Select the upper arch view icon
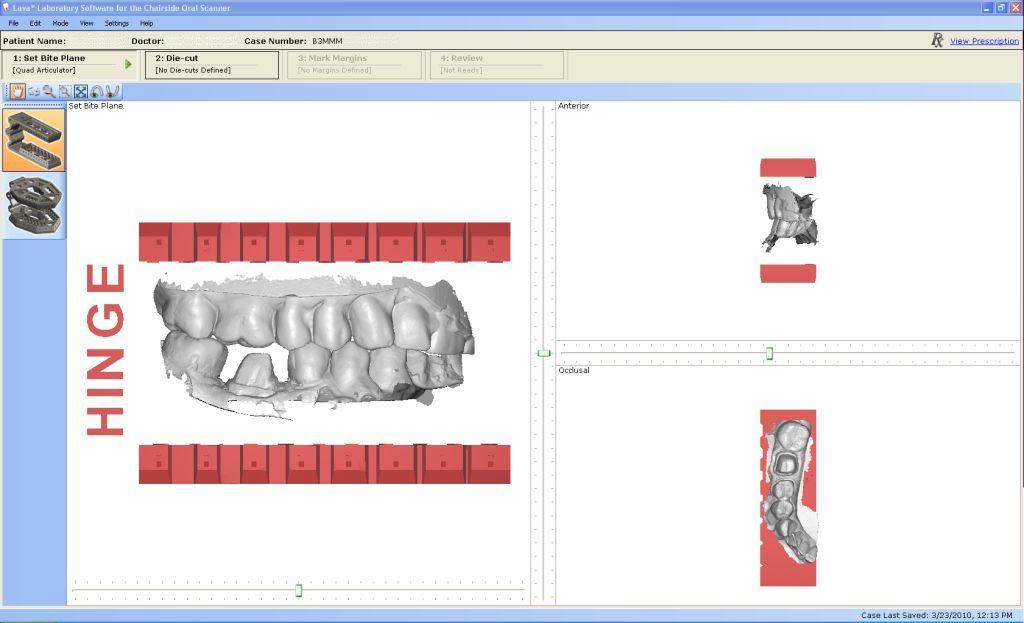The height and width of the screenshot is (623, 1024). point(96,91)
